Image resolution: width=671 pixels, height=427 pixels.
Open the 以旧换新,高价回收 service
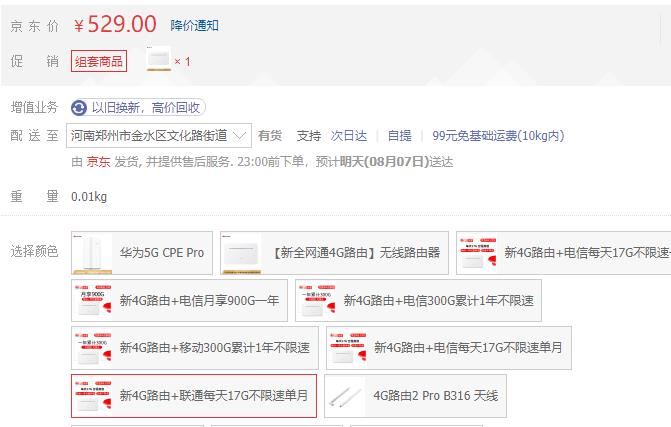click(x=138, y=107)
